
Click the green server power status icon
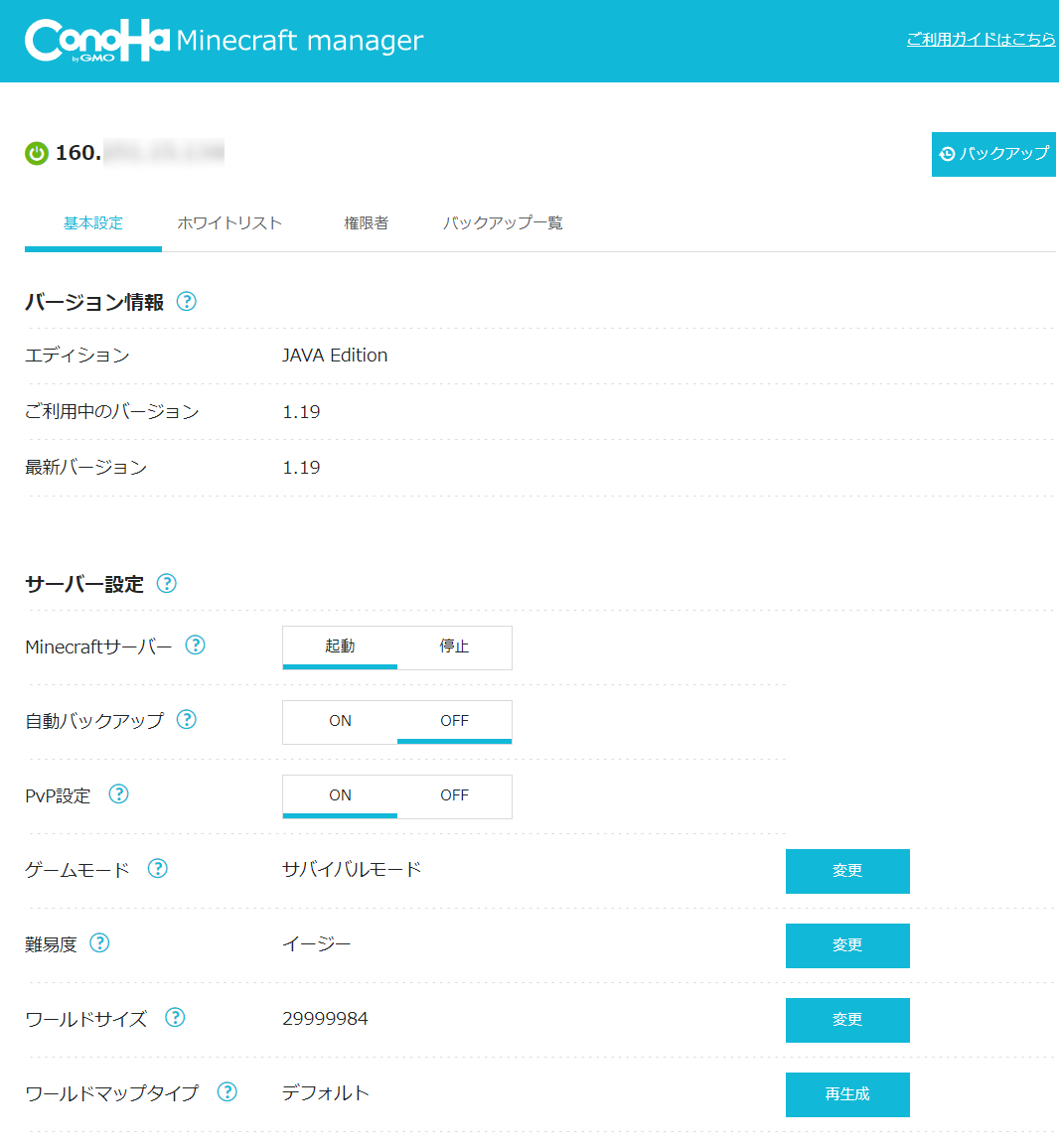(x=36, y=153)
